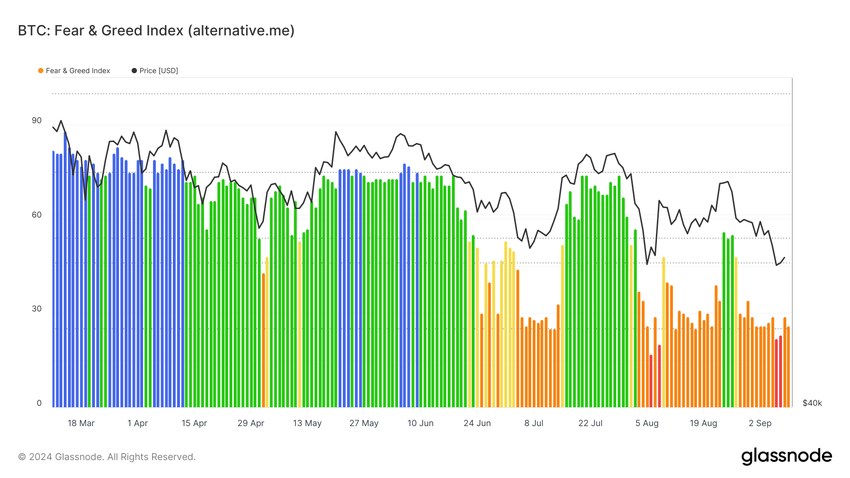Click the black Price [USD] legend dot

[134, 71]
